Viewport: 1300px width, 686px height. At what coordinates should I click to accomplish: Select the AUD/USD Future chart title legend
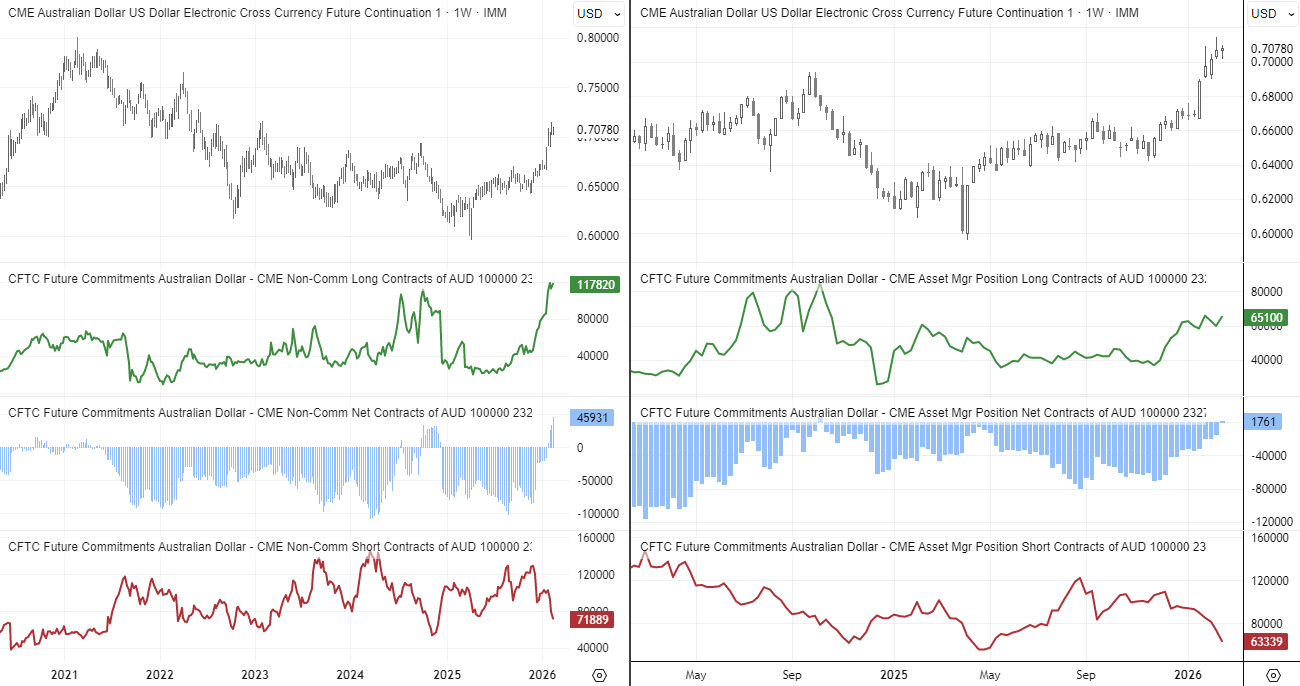[255, 13]
